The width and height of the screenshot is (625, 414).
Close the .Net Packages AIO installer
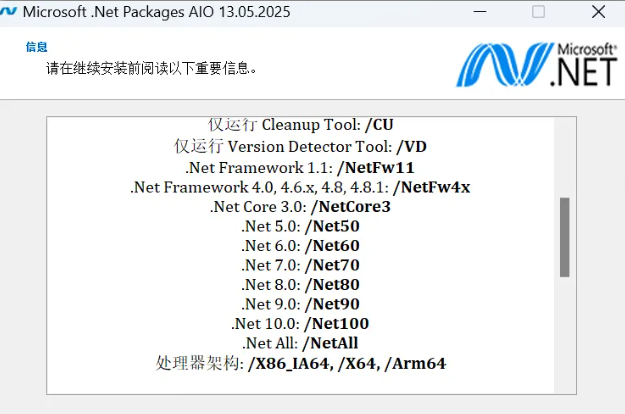(x=598, y=12)
